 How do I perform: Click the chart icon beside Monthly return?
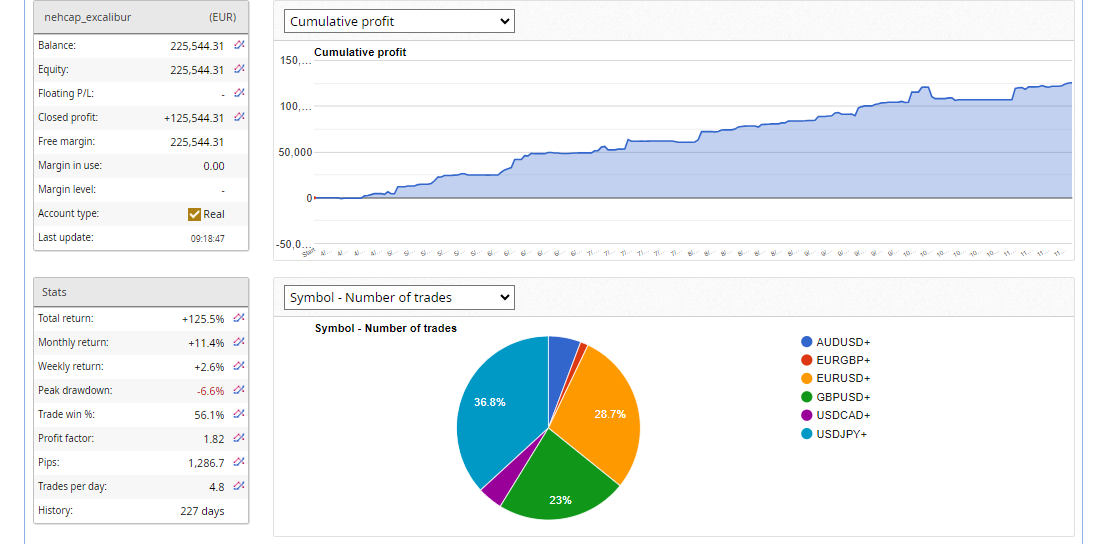click(239, 342)
